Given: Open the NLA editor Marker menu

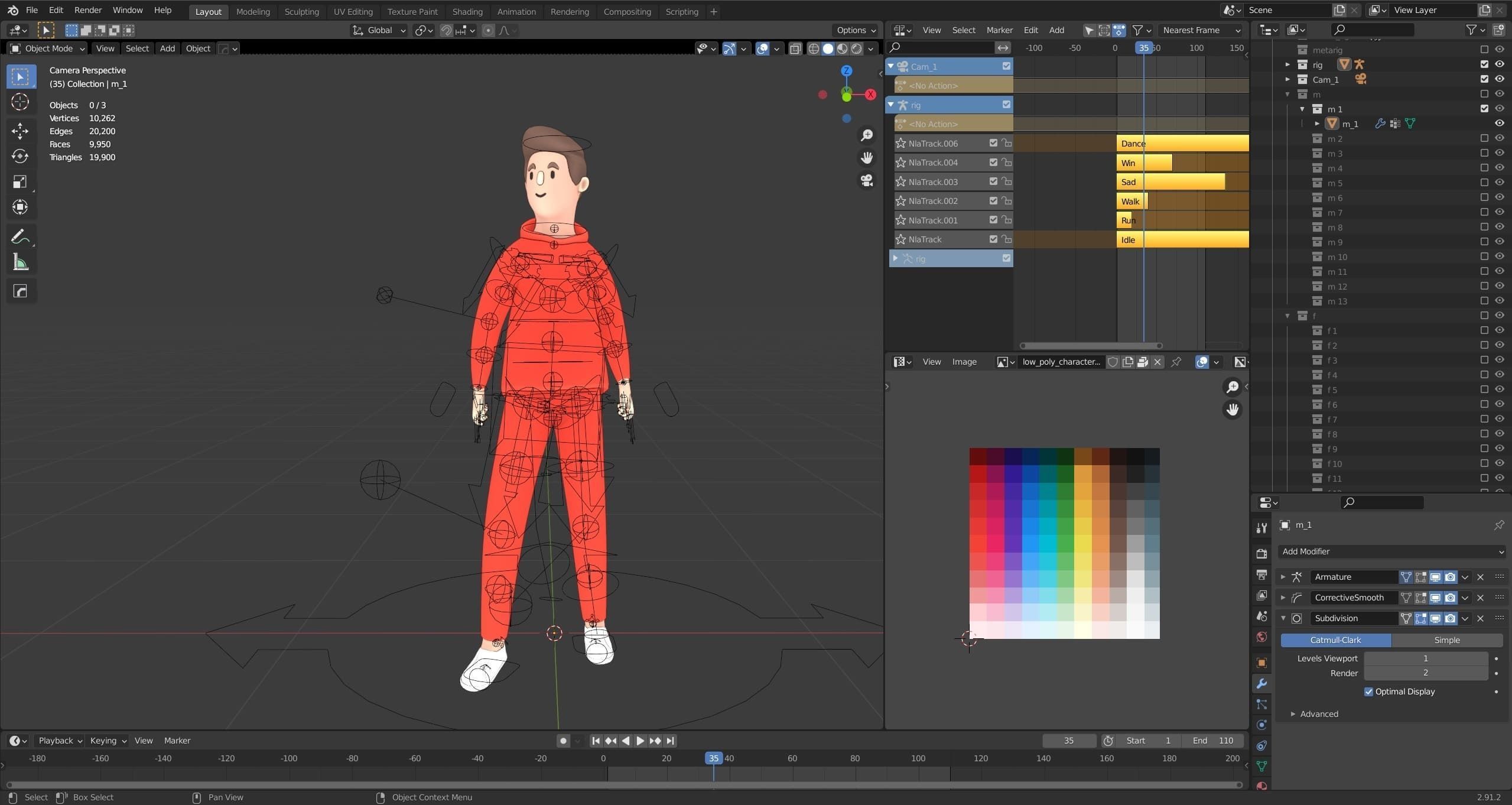Looking at the screenshot, I should pos(999,30).
